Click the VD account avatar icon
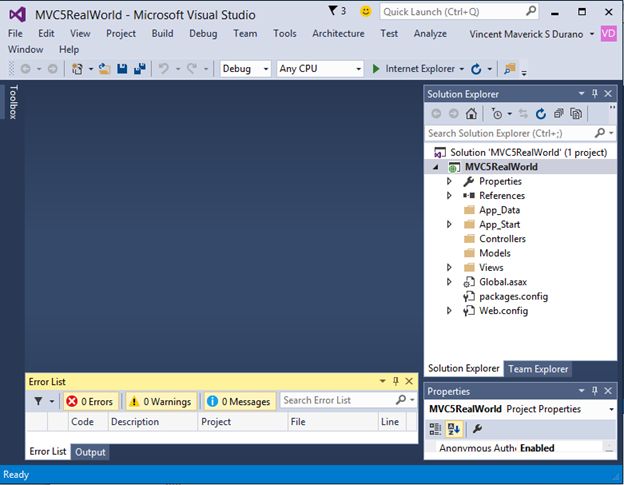 (x=608, y=34)
